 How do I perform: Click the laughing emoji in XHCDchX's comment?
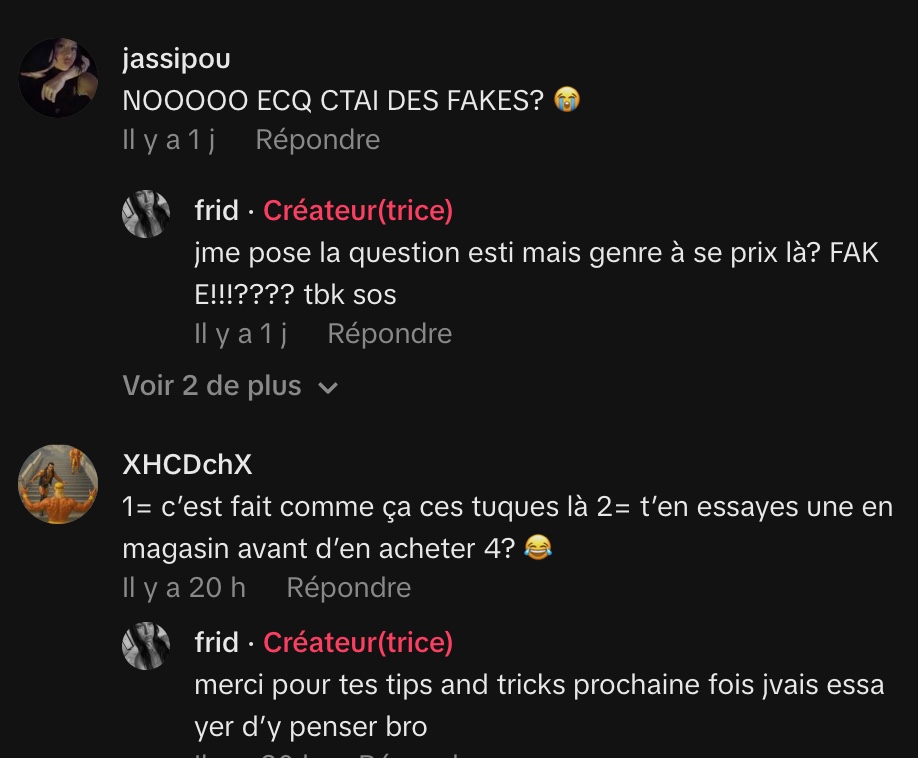click(537, 547)
